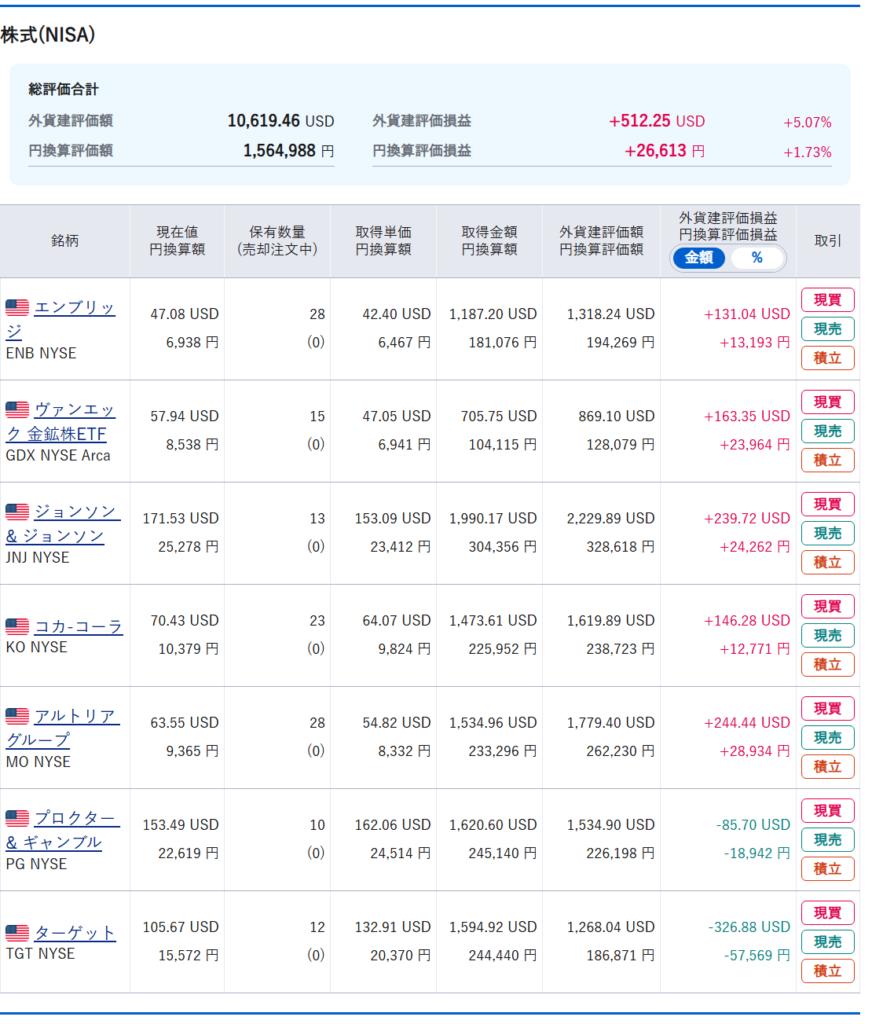Click 積立 button for PG

(827, 869)
